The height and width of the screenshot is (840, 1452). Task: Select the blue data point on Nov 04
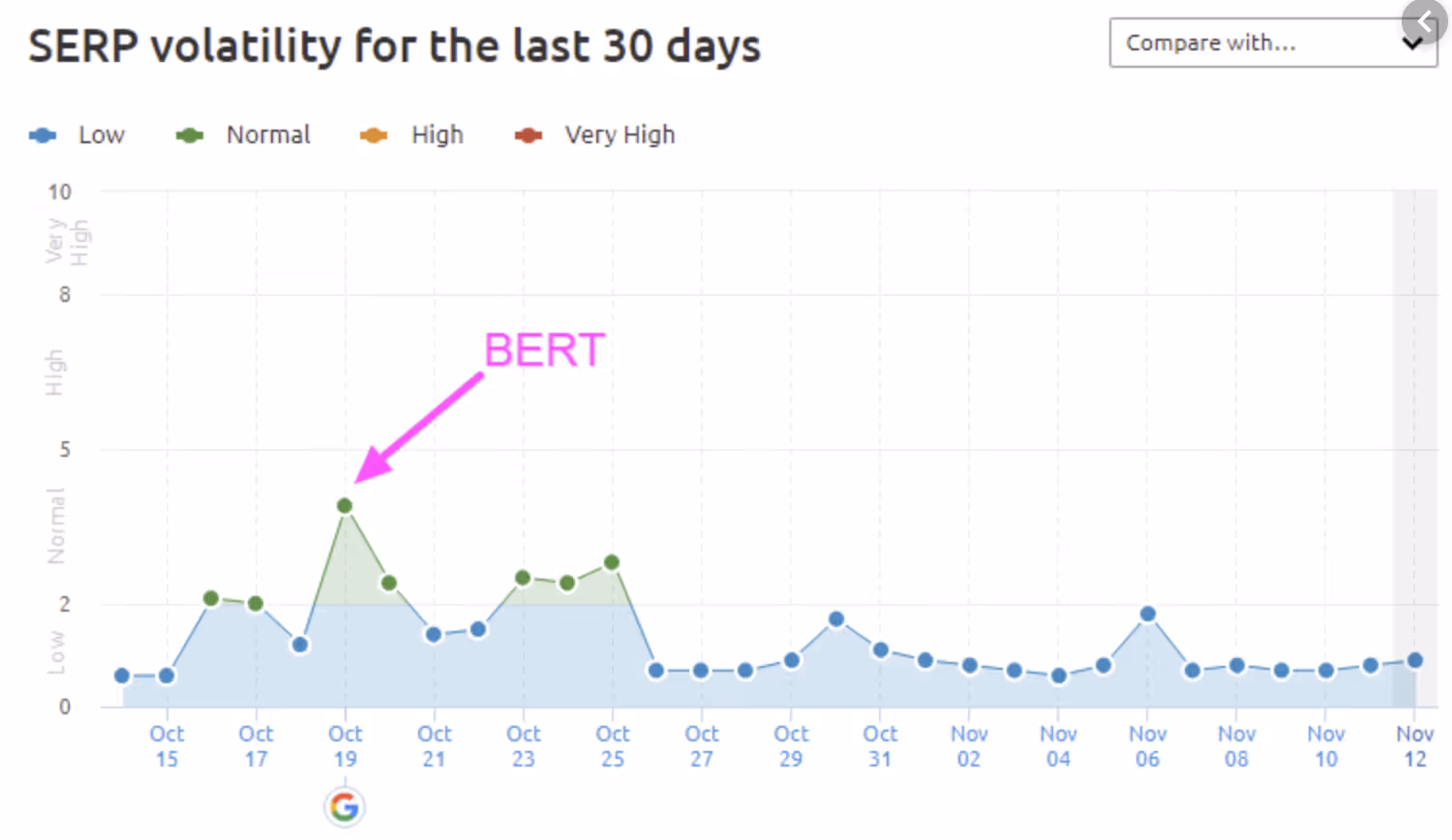1058,675
